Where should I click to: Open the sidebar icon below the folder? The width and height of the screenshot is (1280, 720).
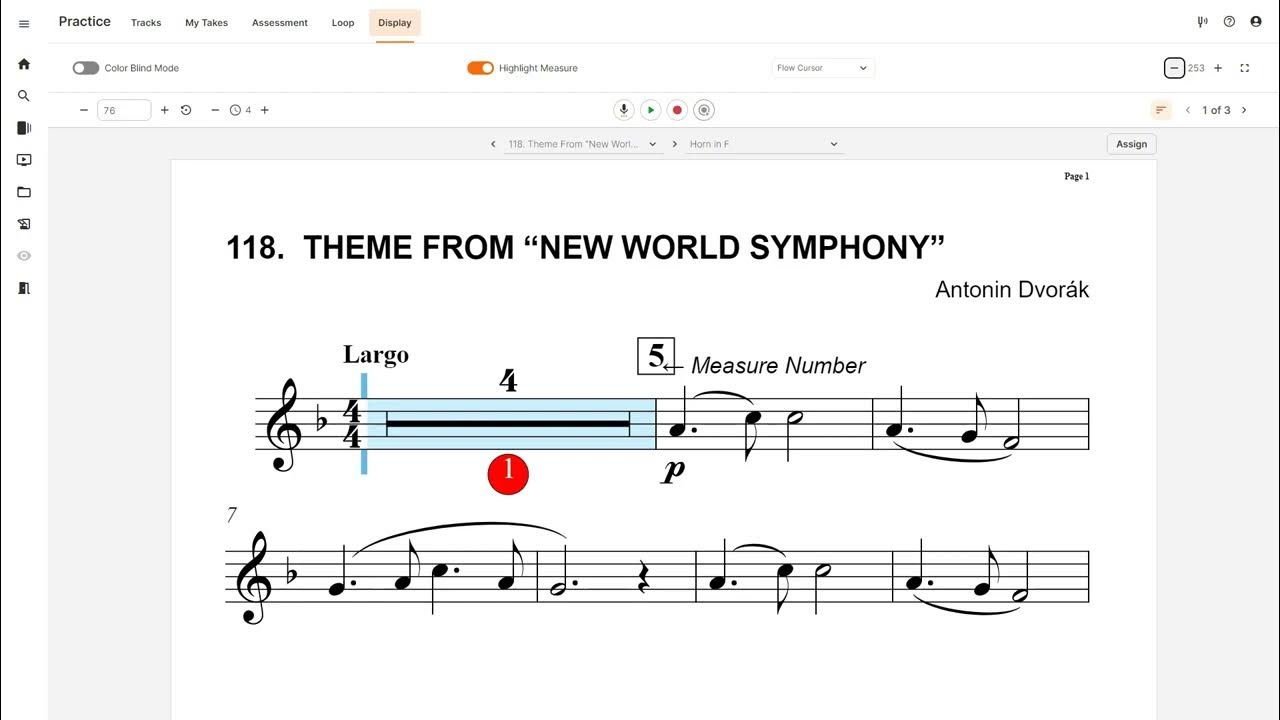coord(24,224)
